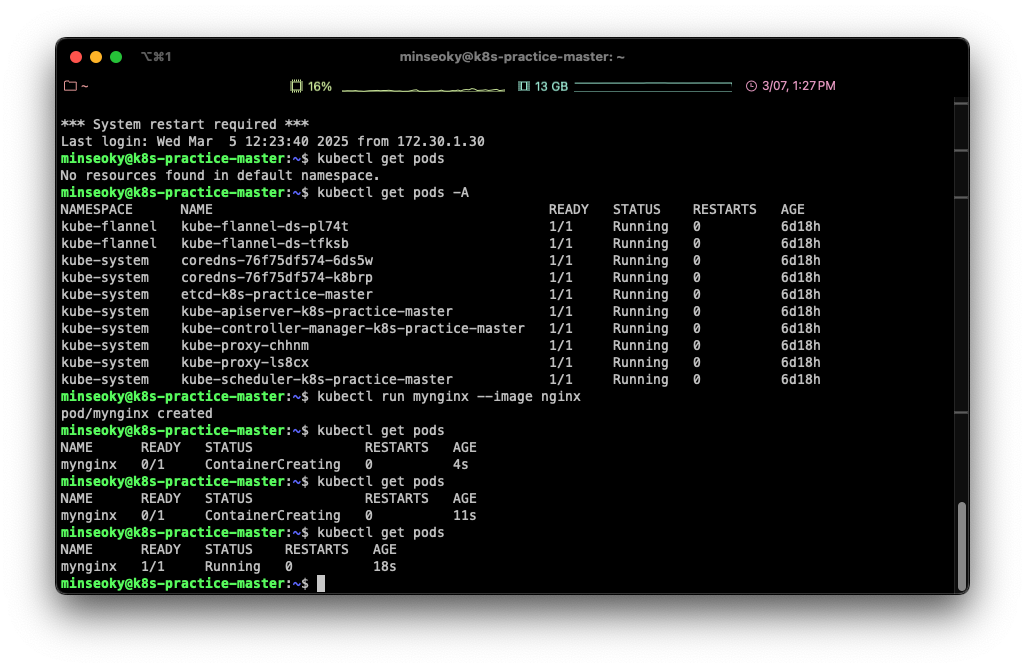Click the 3/07, 1:27 PM date display

pyautogui.click(x=798, y=86)
